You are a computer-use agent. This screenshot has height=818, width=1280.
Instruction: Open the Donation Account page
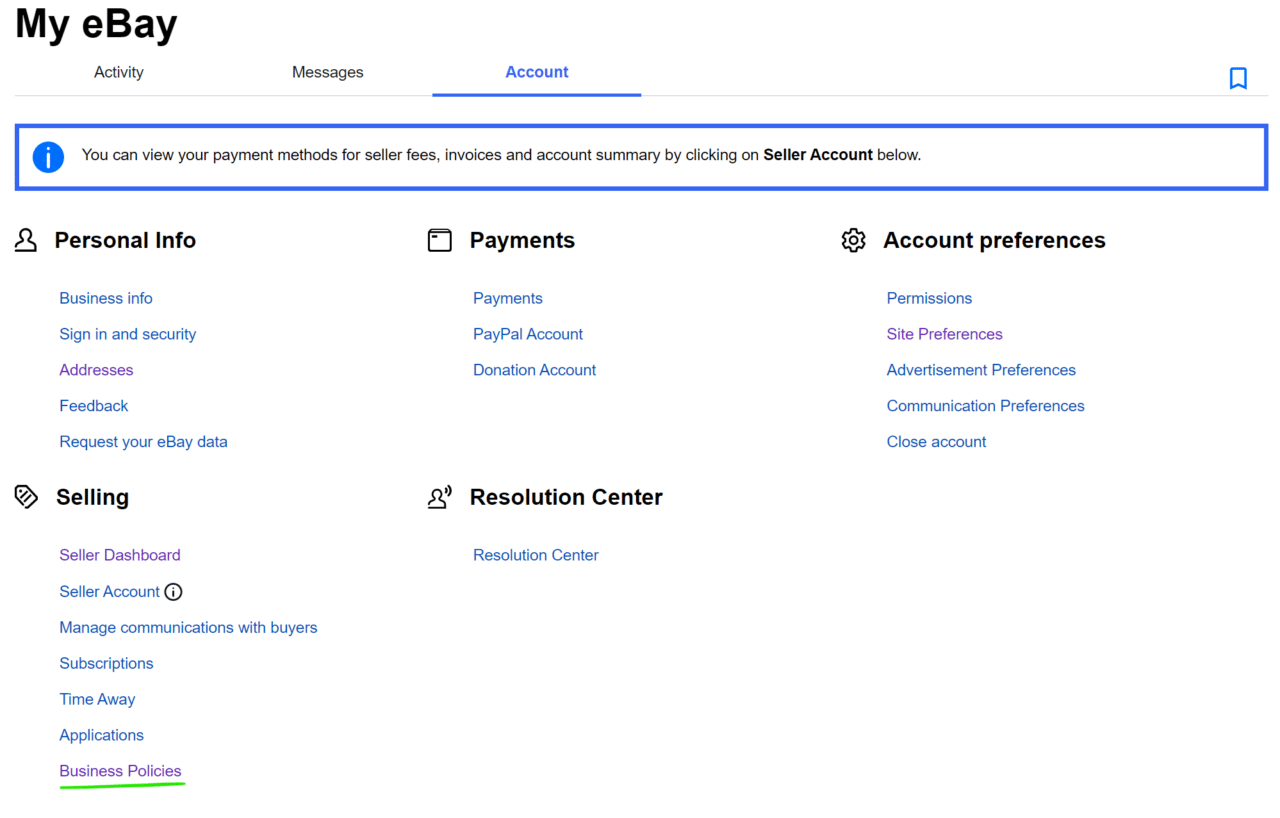pyautogui.click(x=534, y=369)
